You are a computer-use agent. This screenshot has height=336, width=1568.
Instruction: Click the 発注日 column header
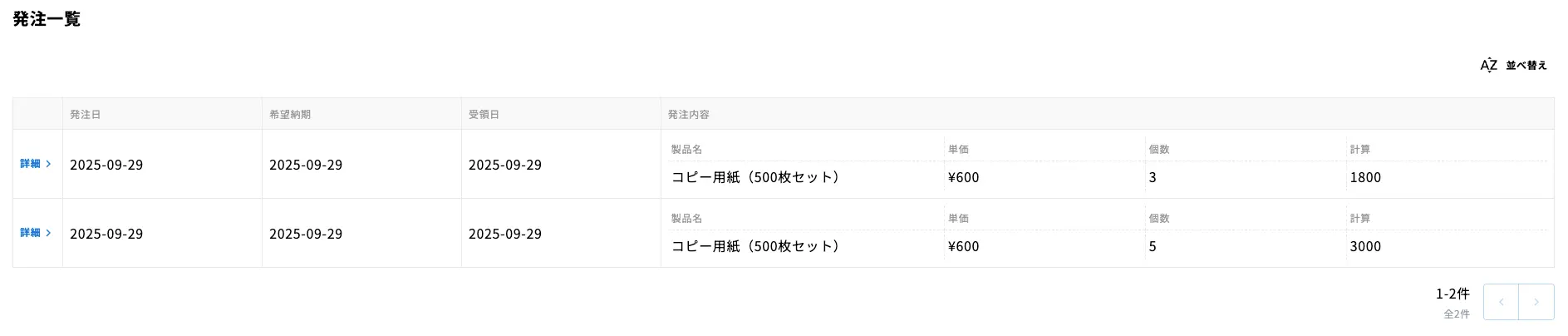point(86,114)
